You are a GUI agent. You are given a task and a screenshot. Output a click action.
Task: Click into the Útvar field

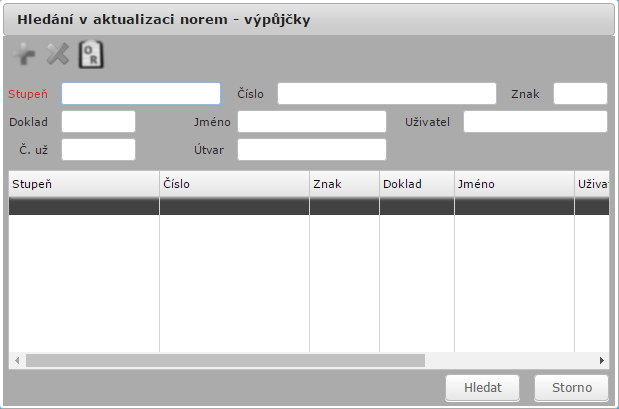311,150
